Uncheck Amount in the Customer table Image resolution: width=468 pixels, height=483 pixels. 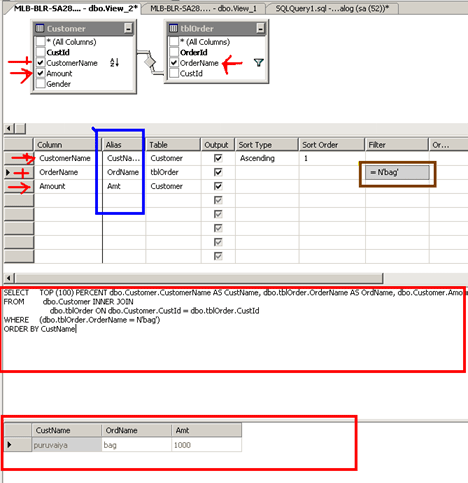41,73
